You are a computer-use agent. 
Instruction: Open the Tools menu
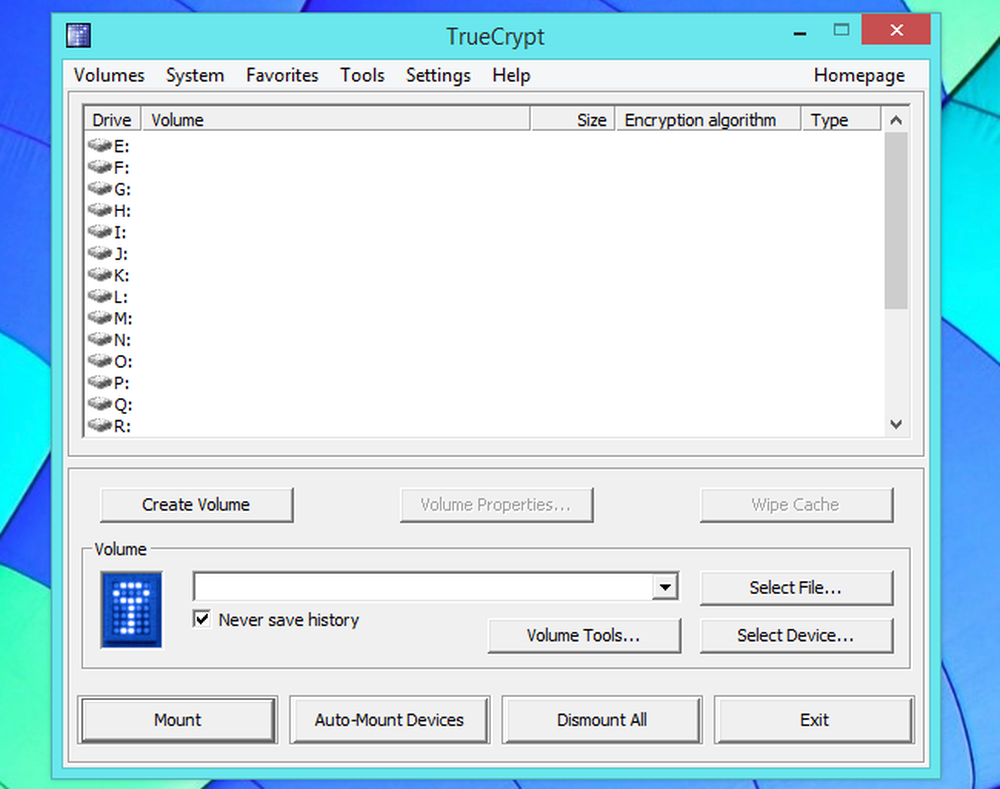coord(362,75)
